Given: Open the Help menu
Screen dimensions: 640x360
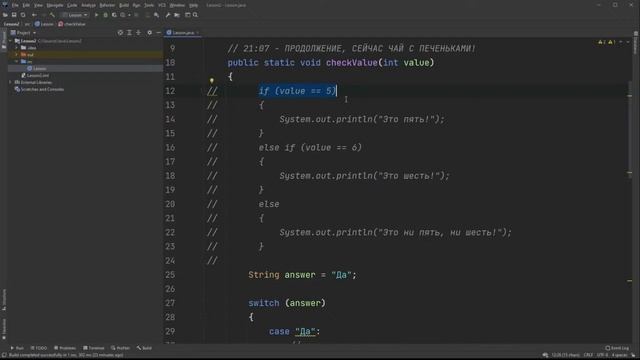Looking at the screenshot, I should pos(193,5).
